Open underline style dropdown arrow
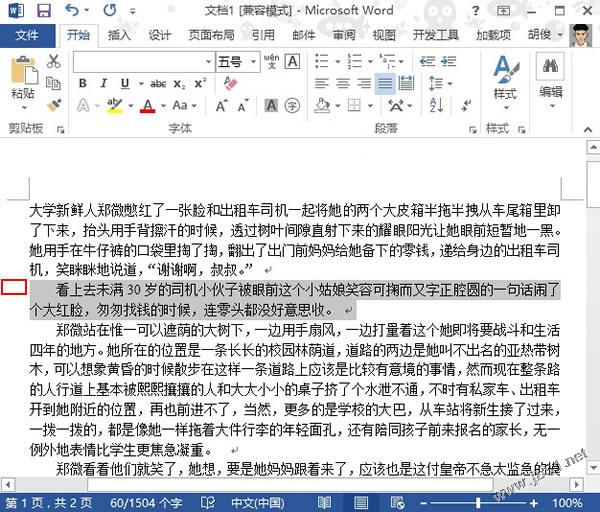Image resolution: width=600 pixels, height=512 pixels. (141, 83)
